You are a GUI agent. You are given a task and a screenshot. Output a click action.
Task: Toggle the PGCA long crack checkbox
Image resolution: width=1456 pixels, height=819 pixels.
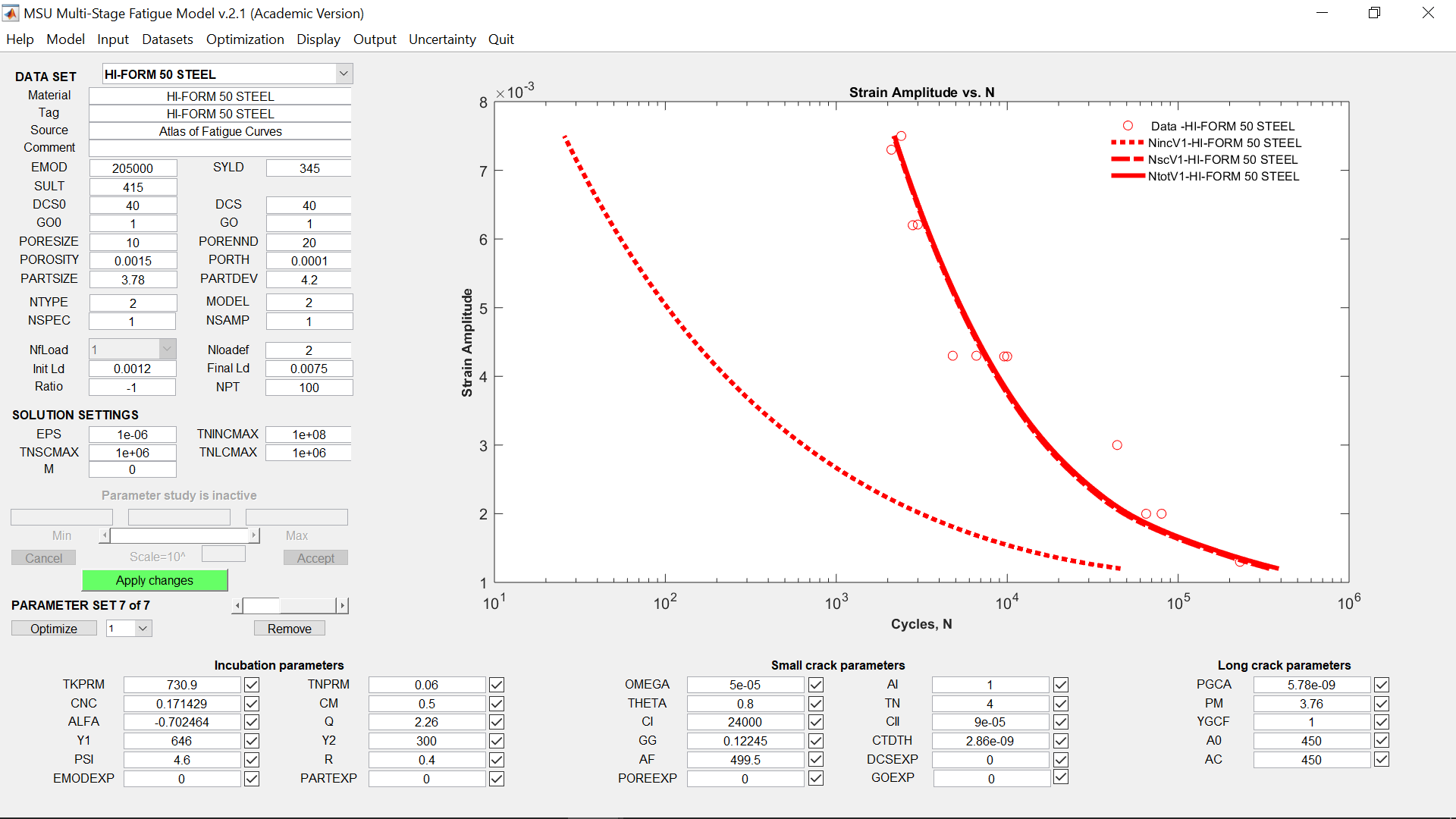pos(1382,685)
